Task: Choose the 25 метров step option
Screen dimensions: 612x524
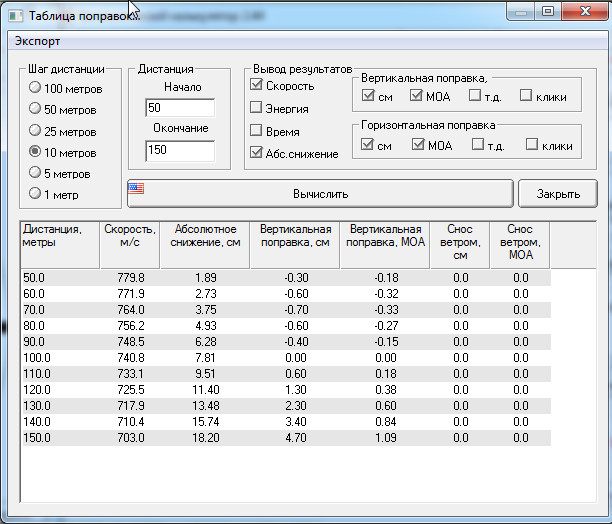Action: point(36,130)
